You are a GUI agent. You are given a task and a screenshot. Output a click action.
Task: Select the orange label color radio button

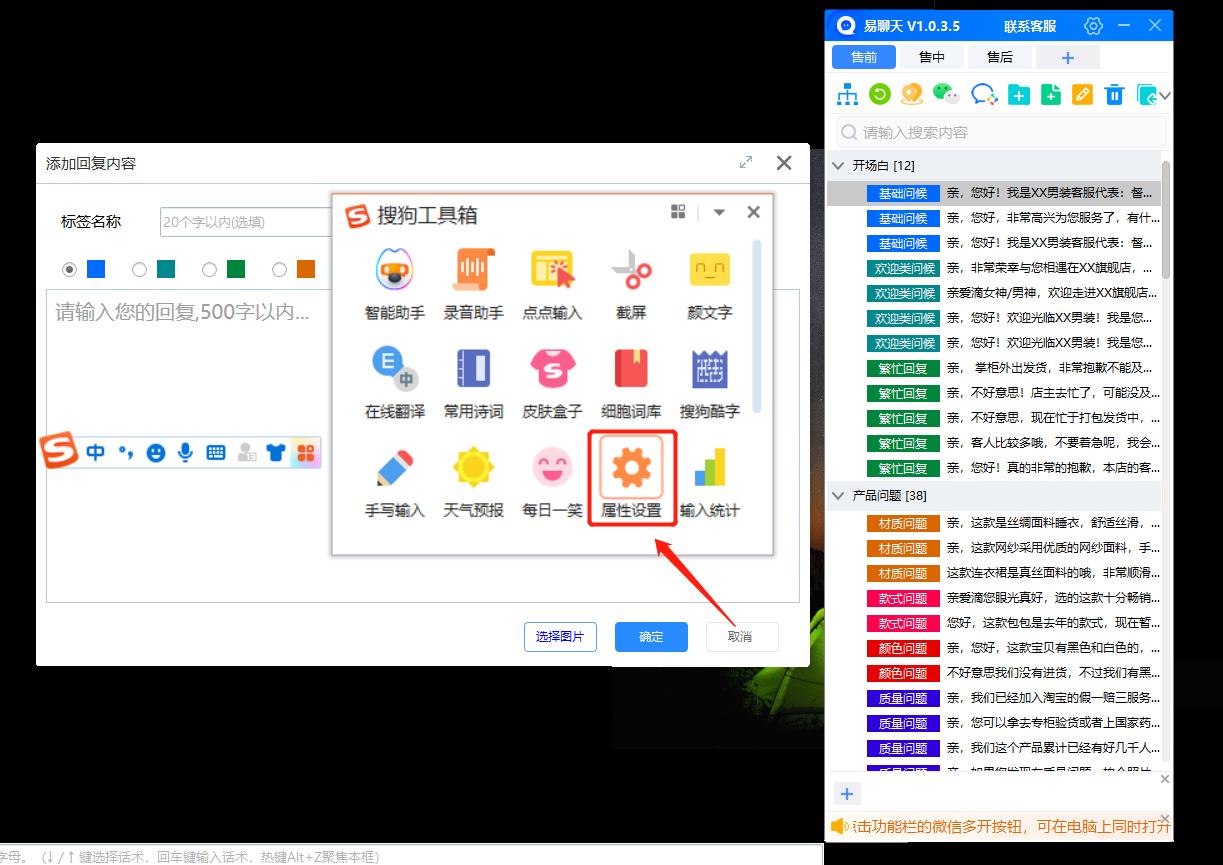pyautogui.click(x=279, y=269)
